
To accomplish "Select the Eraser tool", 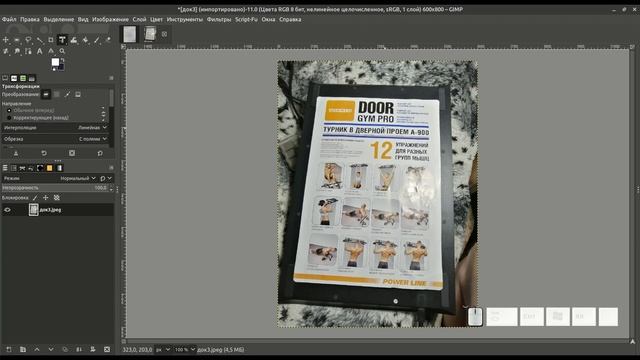I will pos(108,40).
